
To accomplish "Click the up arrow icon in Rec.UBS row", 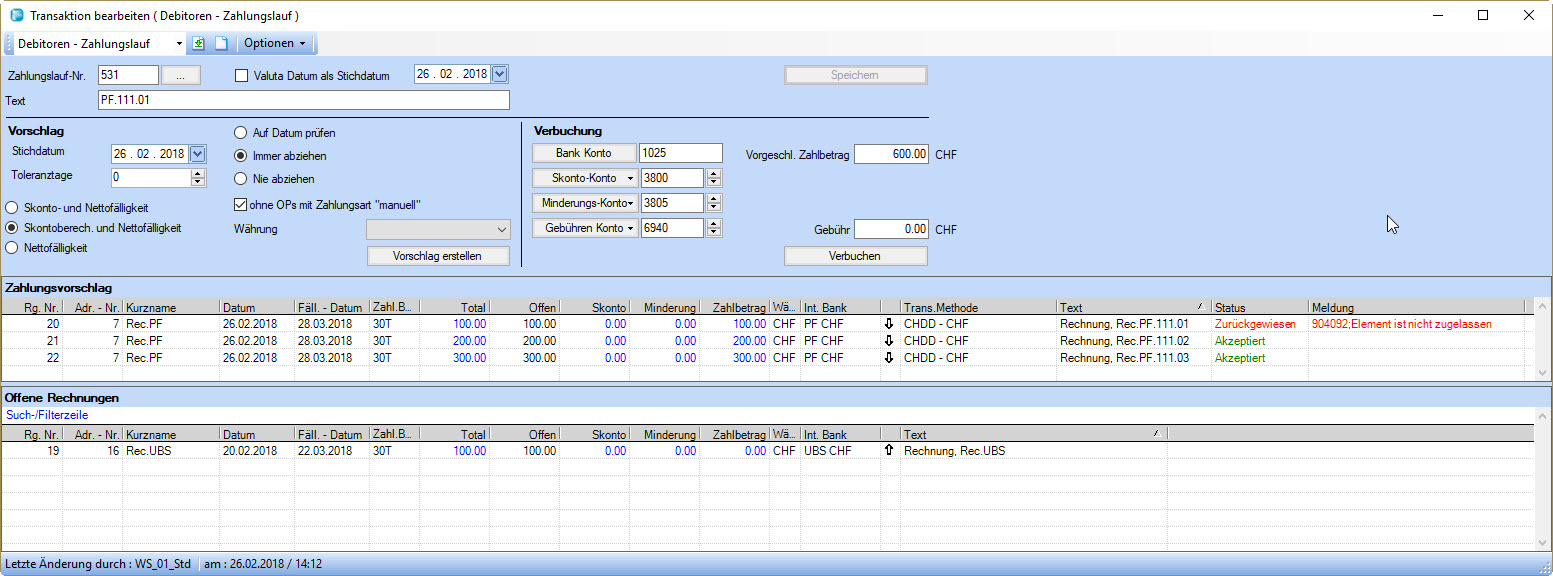I will coord(889,451).
